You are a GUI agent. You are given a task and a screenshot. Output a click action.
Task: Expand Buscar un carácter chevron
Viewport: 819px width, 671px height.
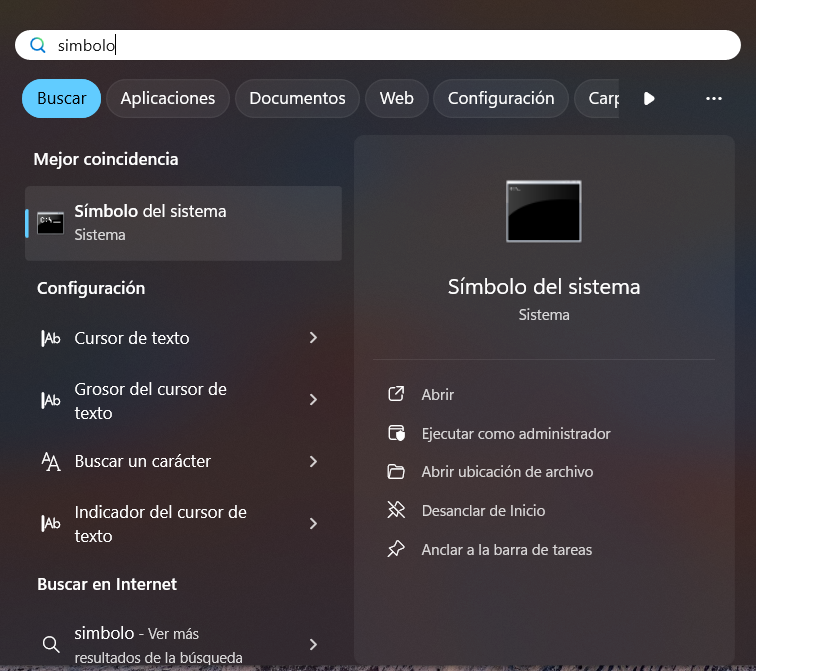click(313, 461)
